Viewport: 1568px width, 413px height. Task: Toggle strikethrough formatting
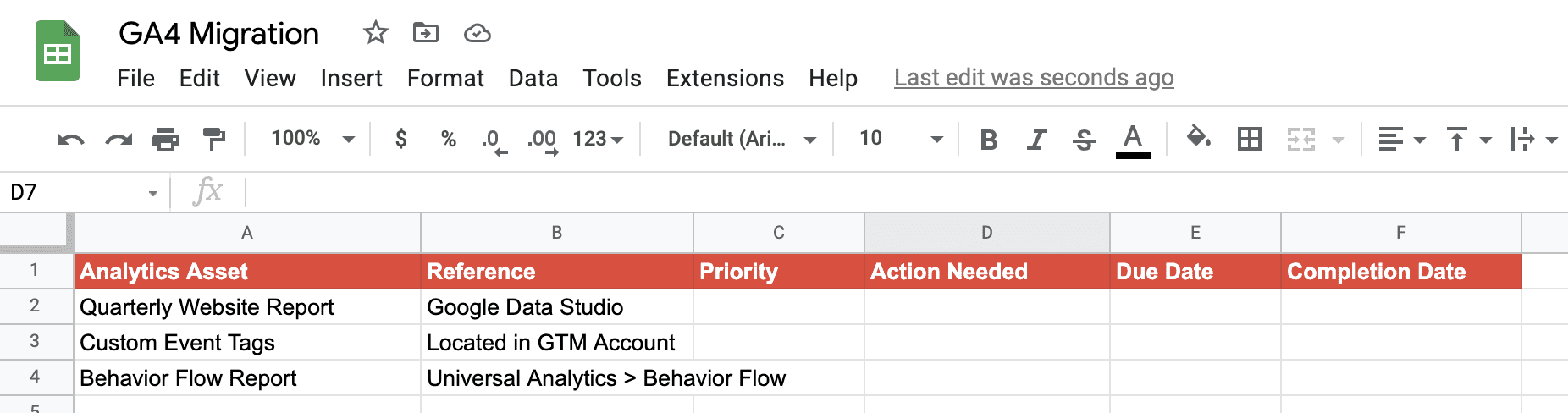1084,140
